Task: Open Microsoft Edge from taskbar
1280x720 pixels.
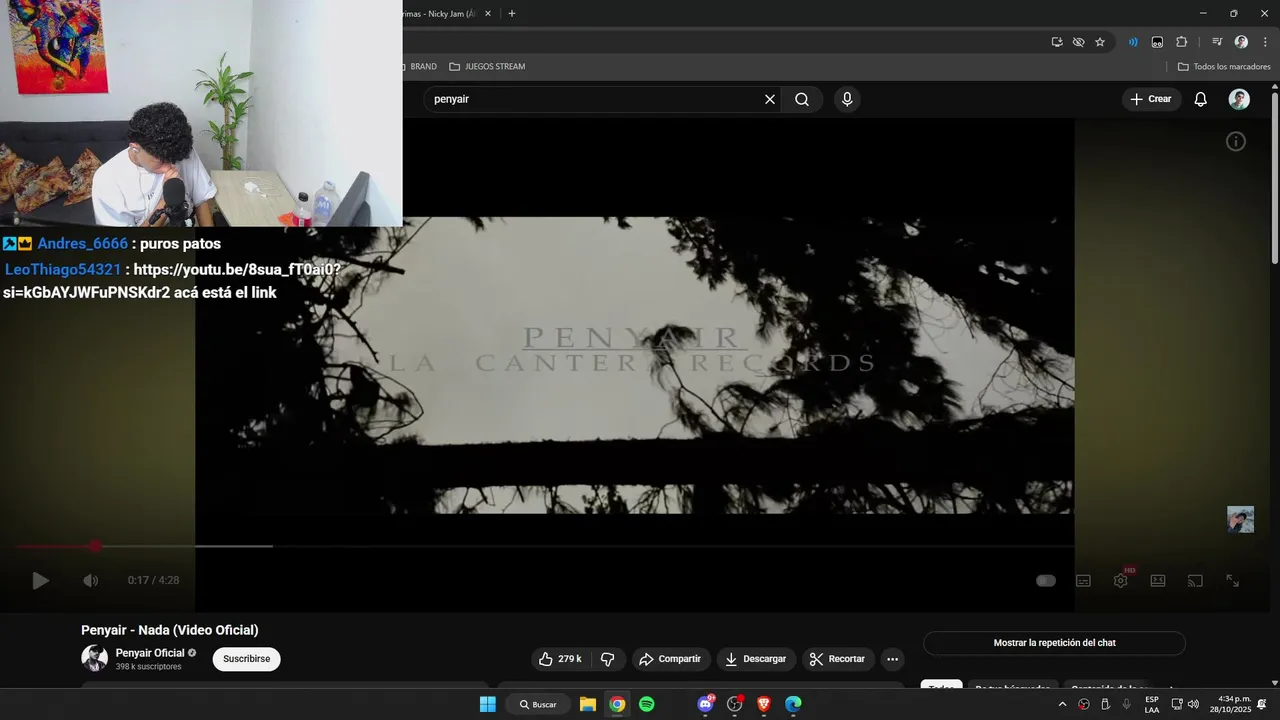Action: click(x=793, y=704)
